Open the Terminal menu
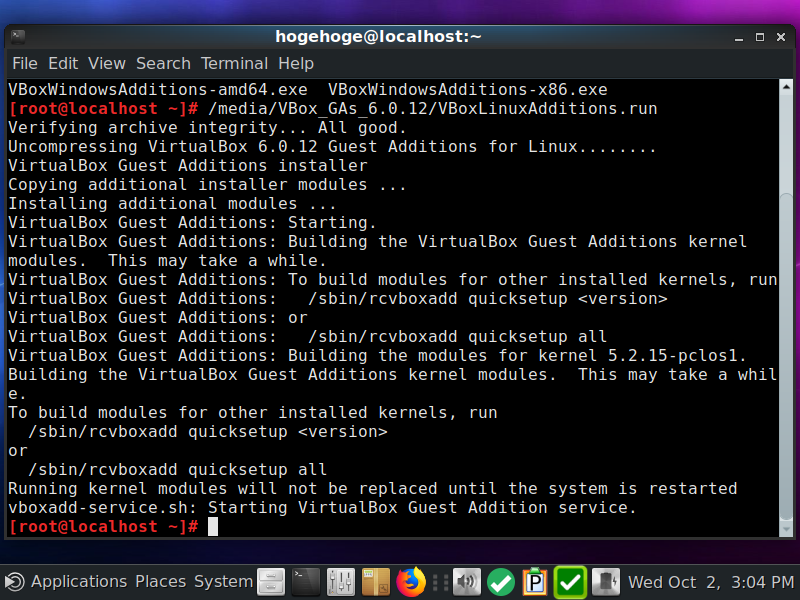The height and width of the screenshot is (600, 800). pyautogui.click(x=234, y=64)
